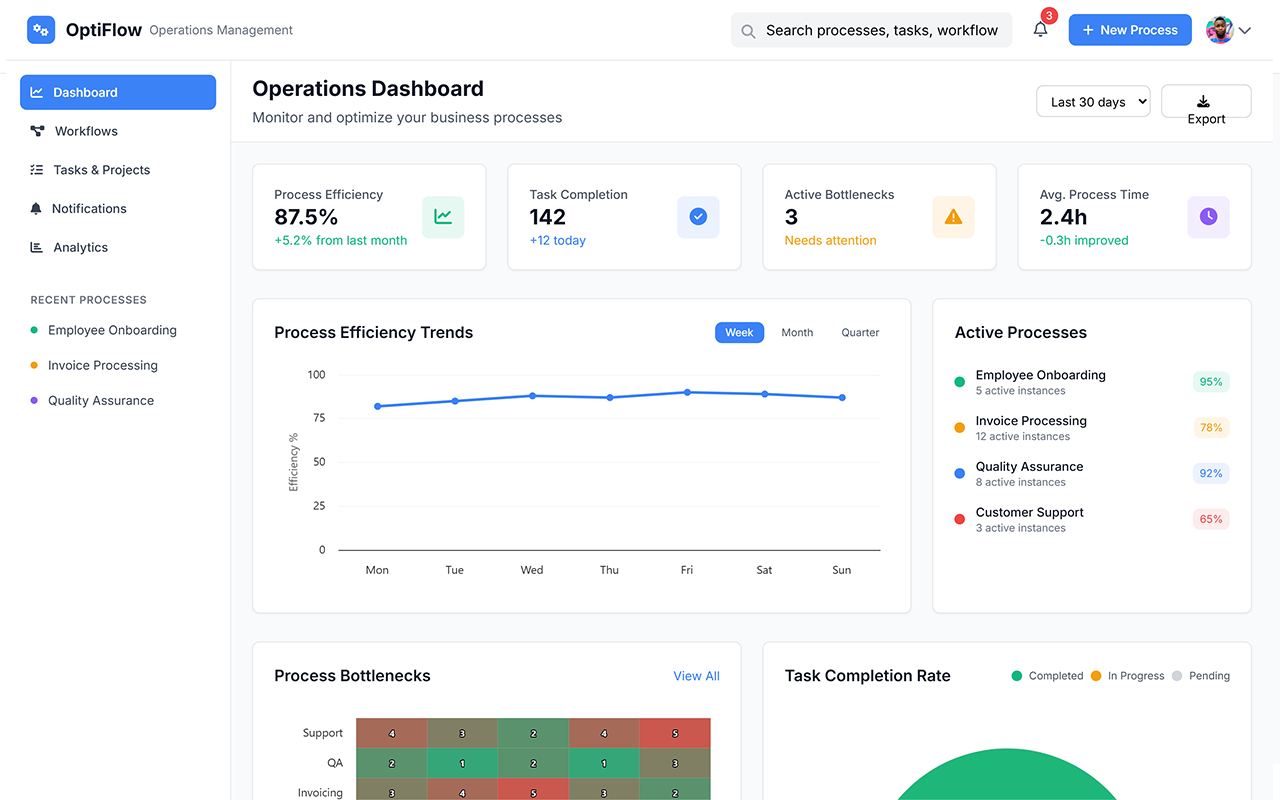Click the Fri data point on chart
The image size is (1280, 800).
pos(687,392)
